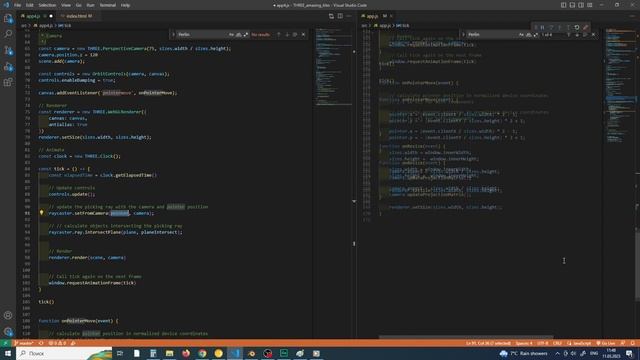This screenshot has height=360, width=640.
Task: Open the Help menu
Action: [125, 5]
